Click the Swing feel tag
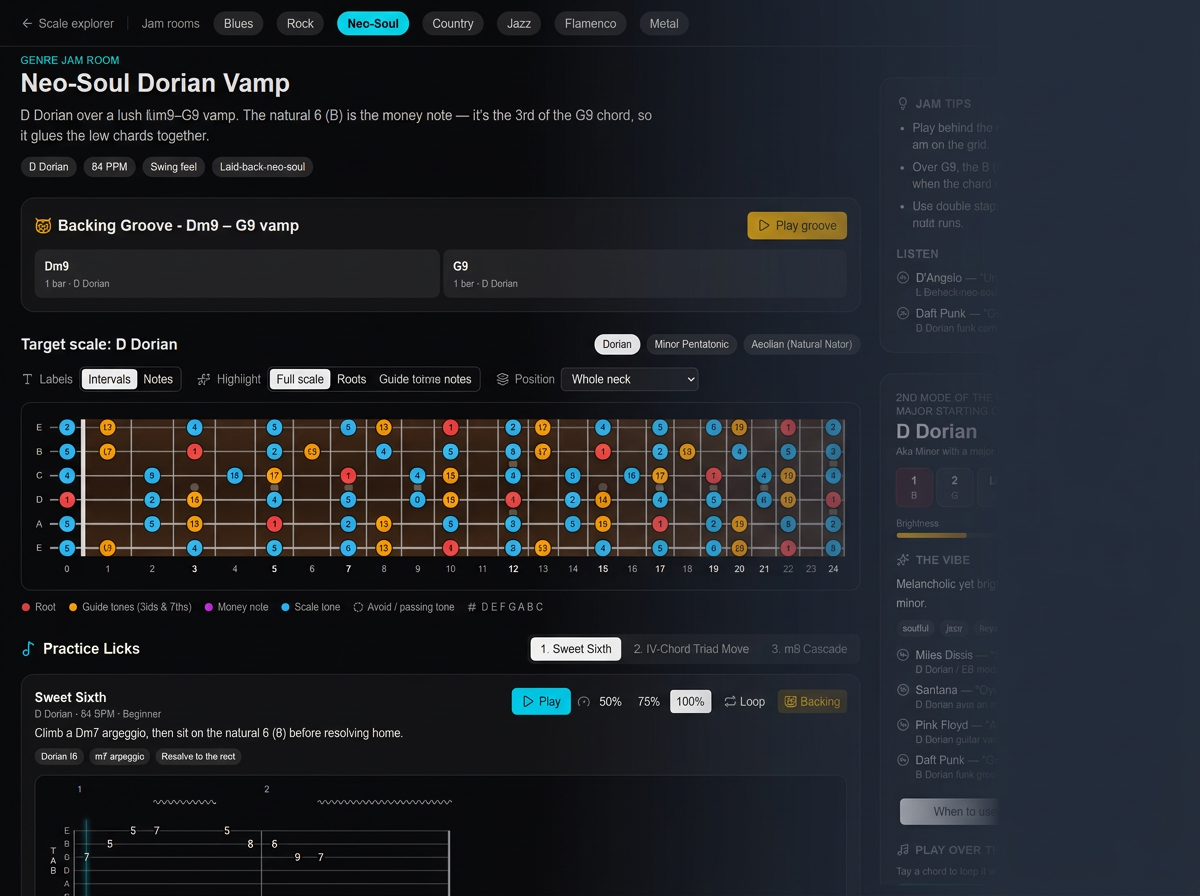 (174, 167)
